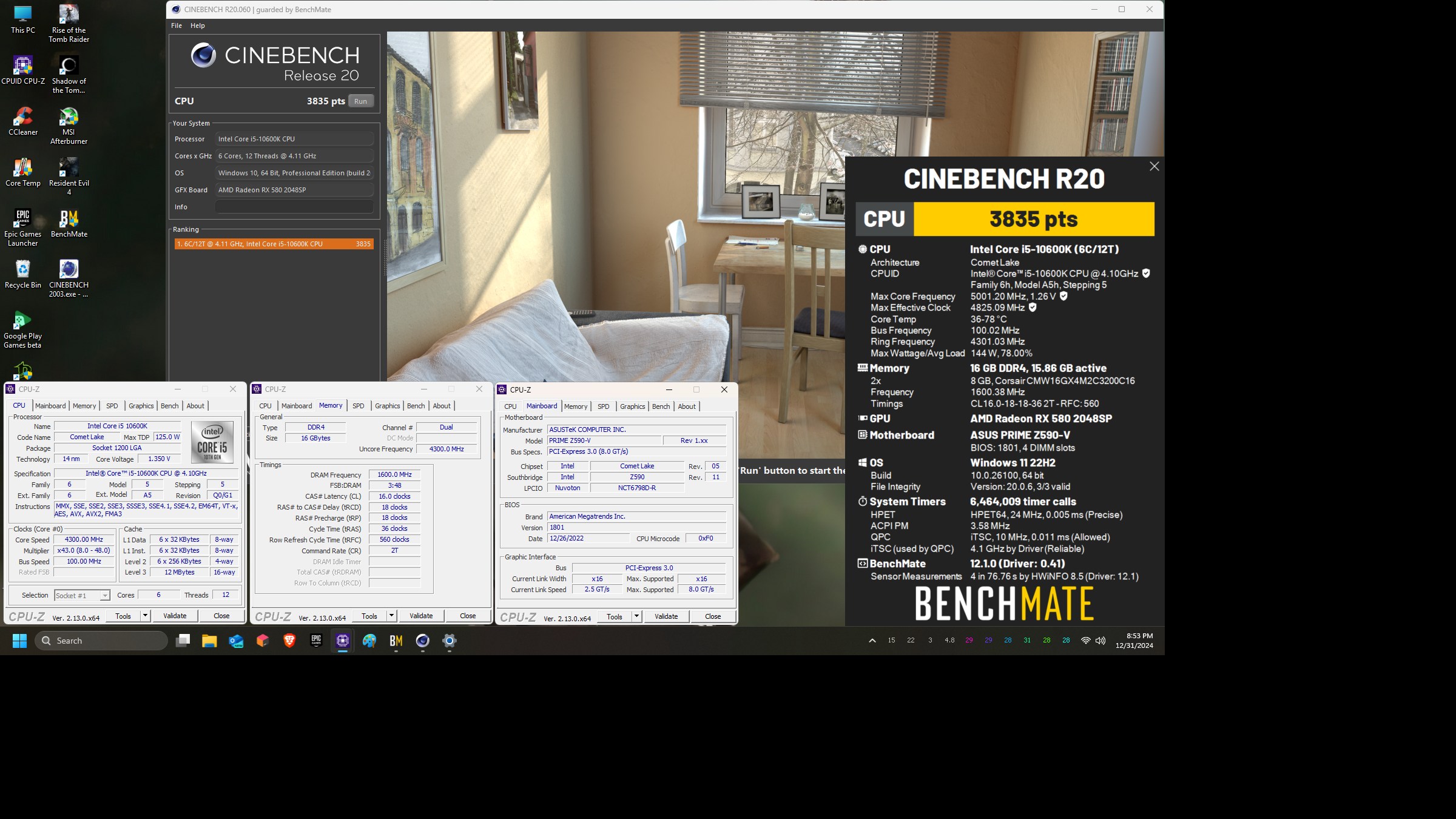The width and height of the screenshot is (1456, 819).
Task: Open Settings gear in the taskbar
Action: coord(450,641)
